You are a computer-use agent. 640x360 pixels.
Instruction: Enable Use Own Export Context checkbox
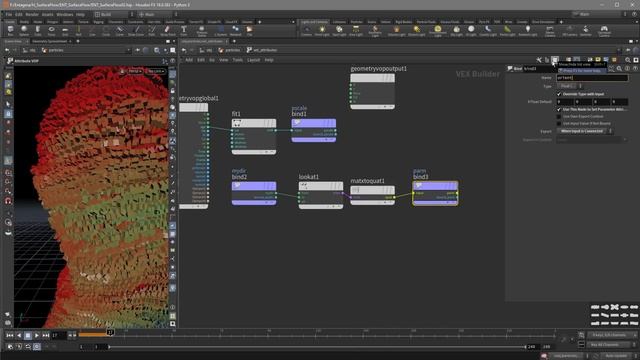tap(559, 116)
